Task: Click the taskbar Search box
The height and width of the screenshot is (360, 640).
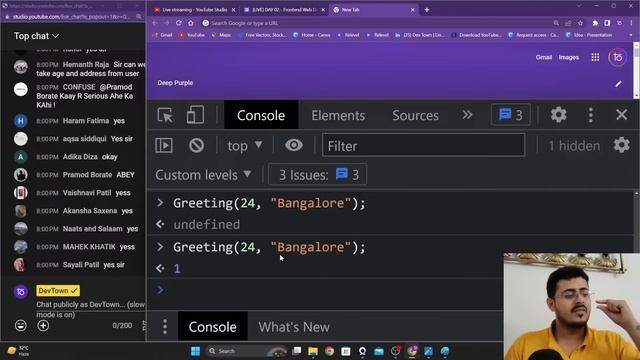Action: [246, 351]
